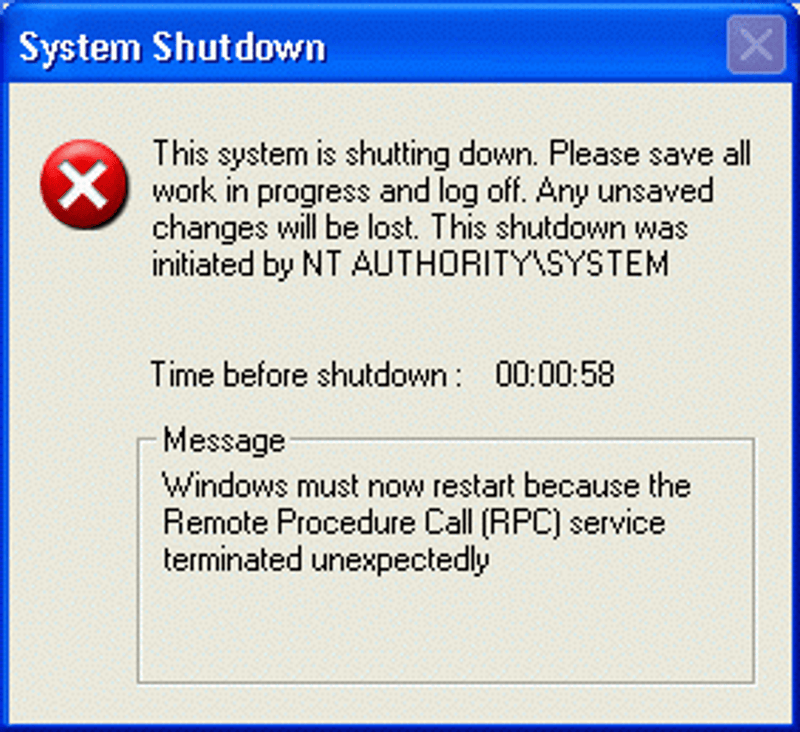The image size is (800, 732).
Task: Click 'This shutdown was' phrase
Action: click(560, 228)
